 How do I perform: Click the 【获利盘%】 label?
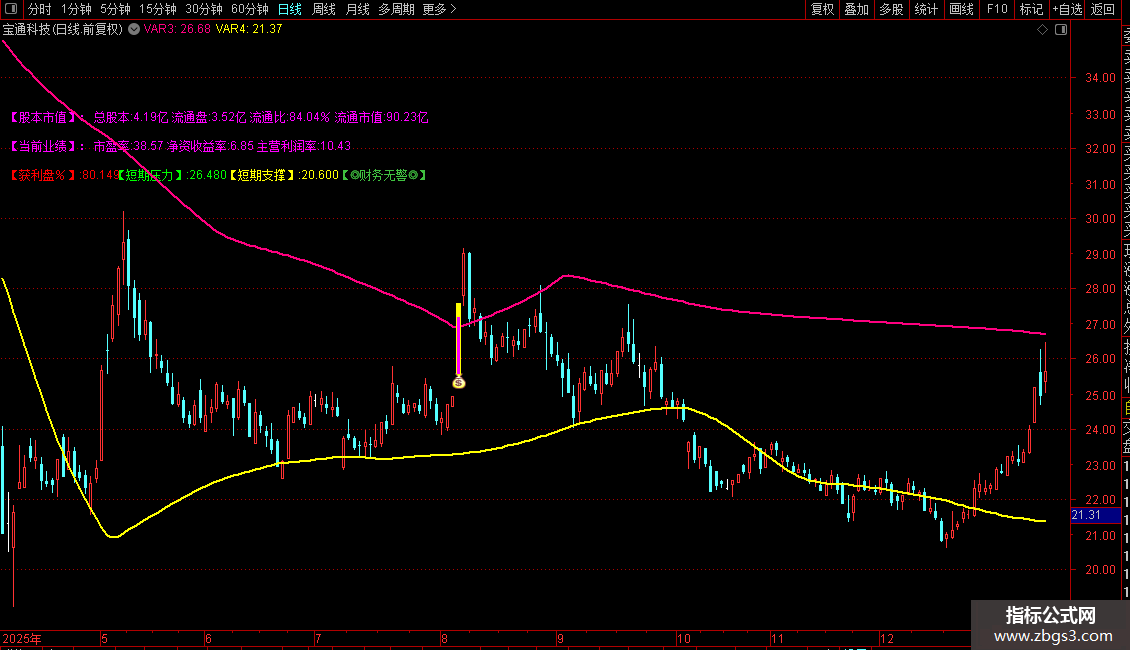(x=42, y=175)
